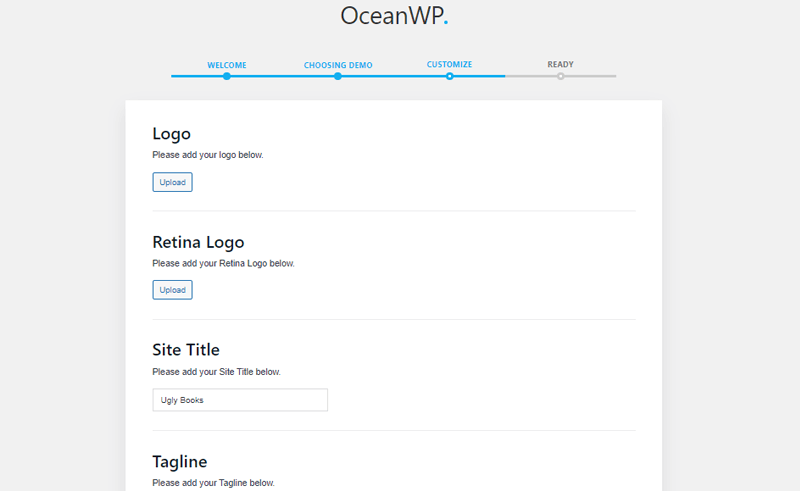Select the Retina Logo heading
The height and width of the screenshot is (491, 800).
[x=198, y=242]
